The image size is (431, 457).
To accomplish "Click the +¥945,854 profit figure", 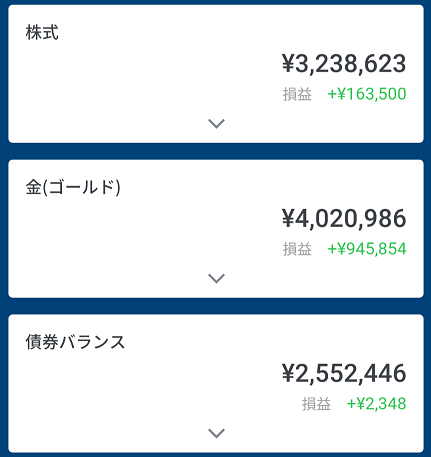I will click(367, 249).
